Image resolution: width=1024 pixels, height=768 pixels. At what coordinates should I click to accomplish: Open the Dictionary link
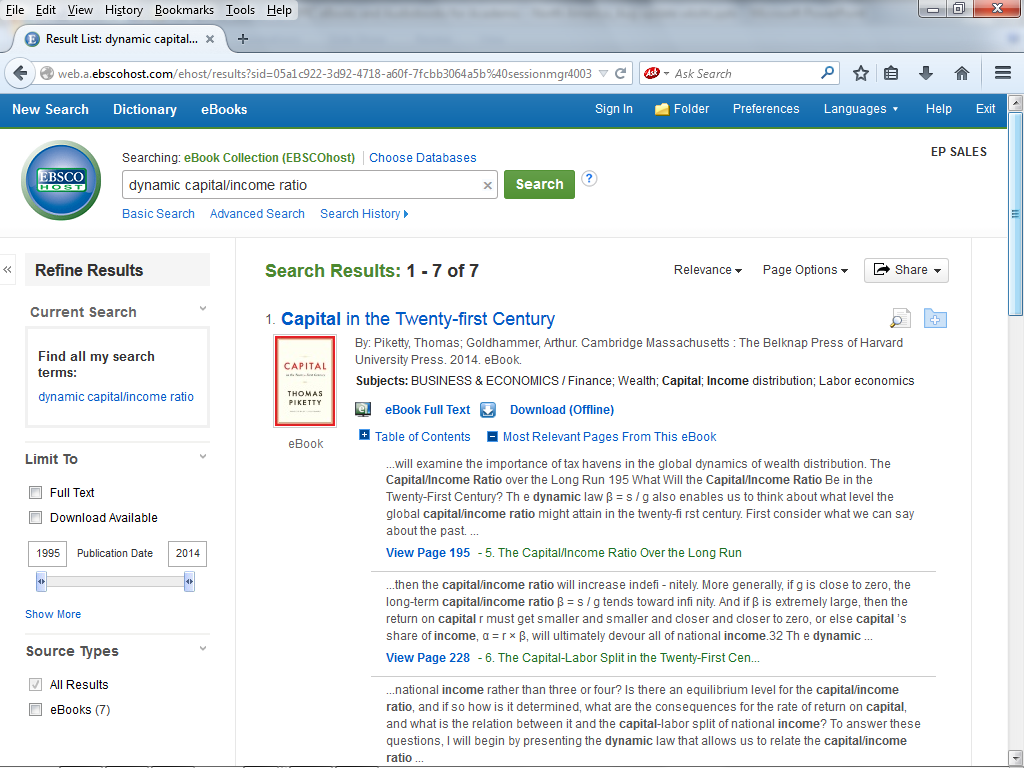pyautogui.click(x=145, y=109)
